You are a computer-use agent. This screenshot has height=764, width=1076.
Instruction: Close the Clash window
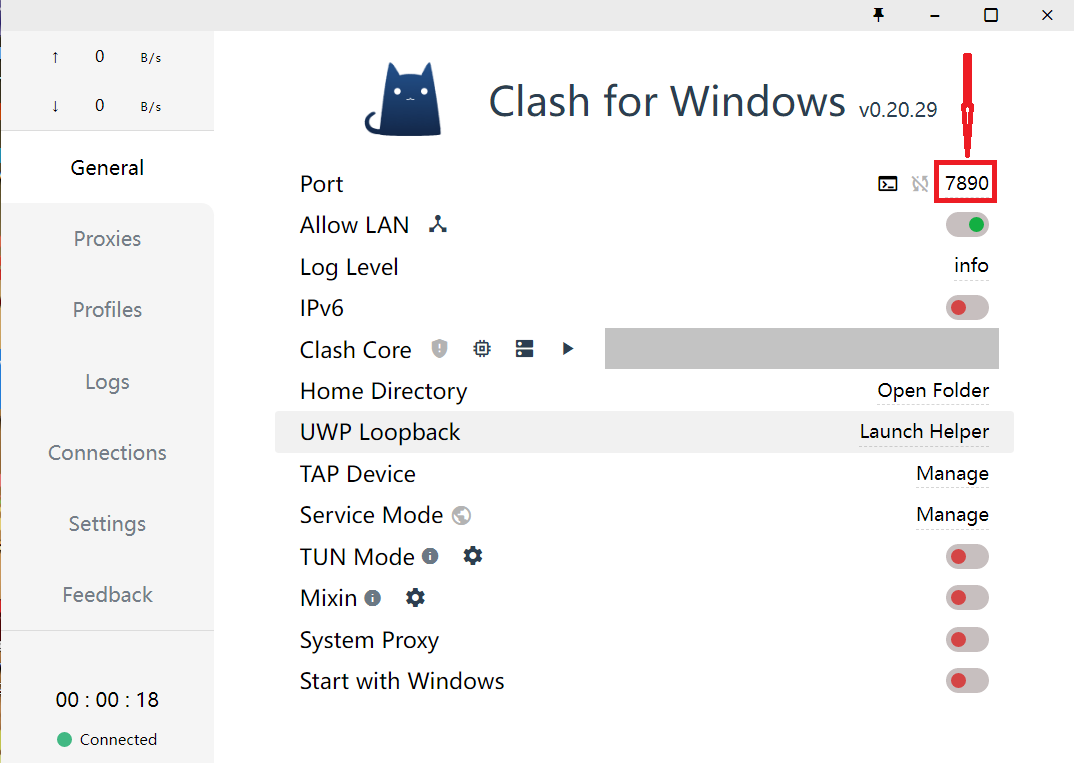1047,15
